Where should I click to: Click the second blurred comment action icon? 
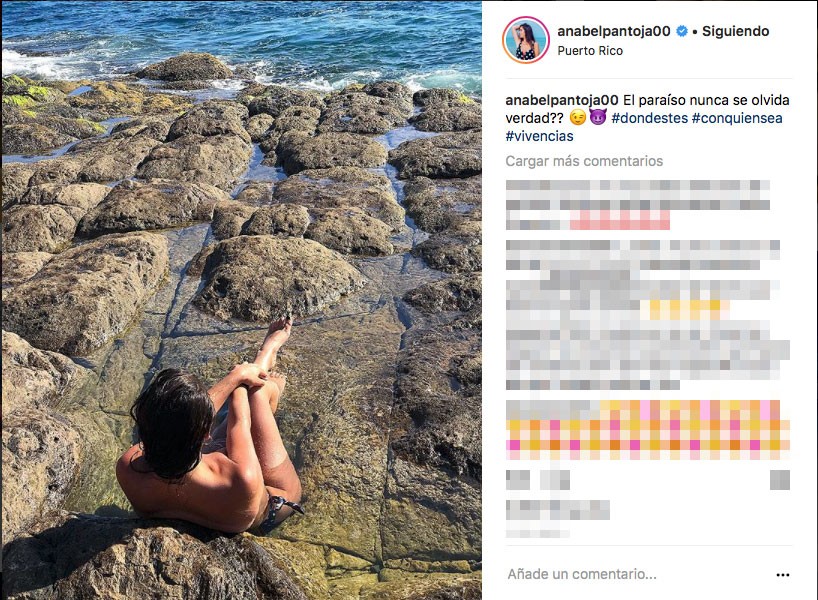coord(554,479)
